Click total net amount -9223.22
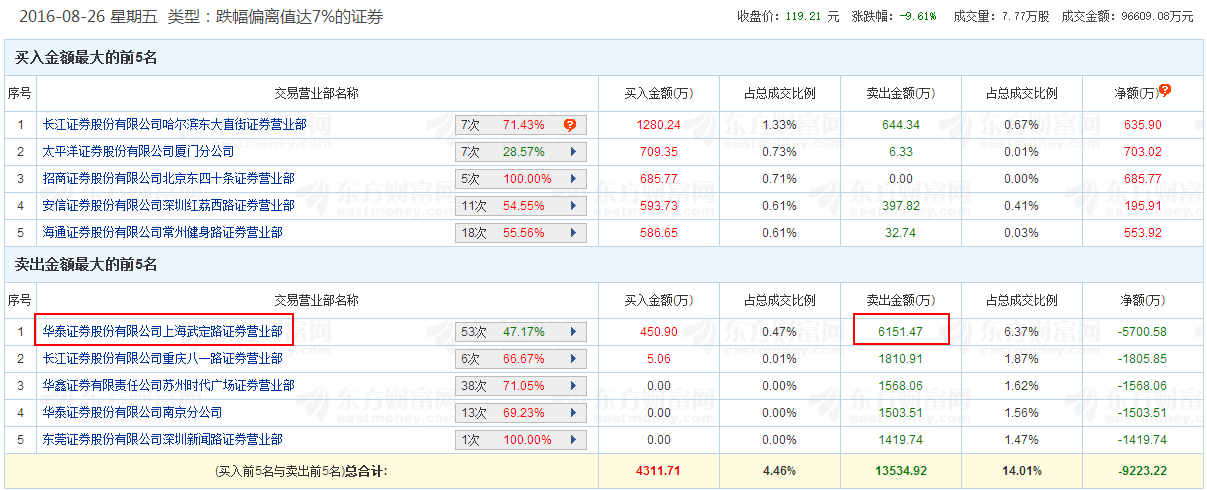 pyautogui.click(x=1142, y=471)
